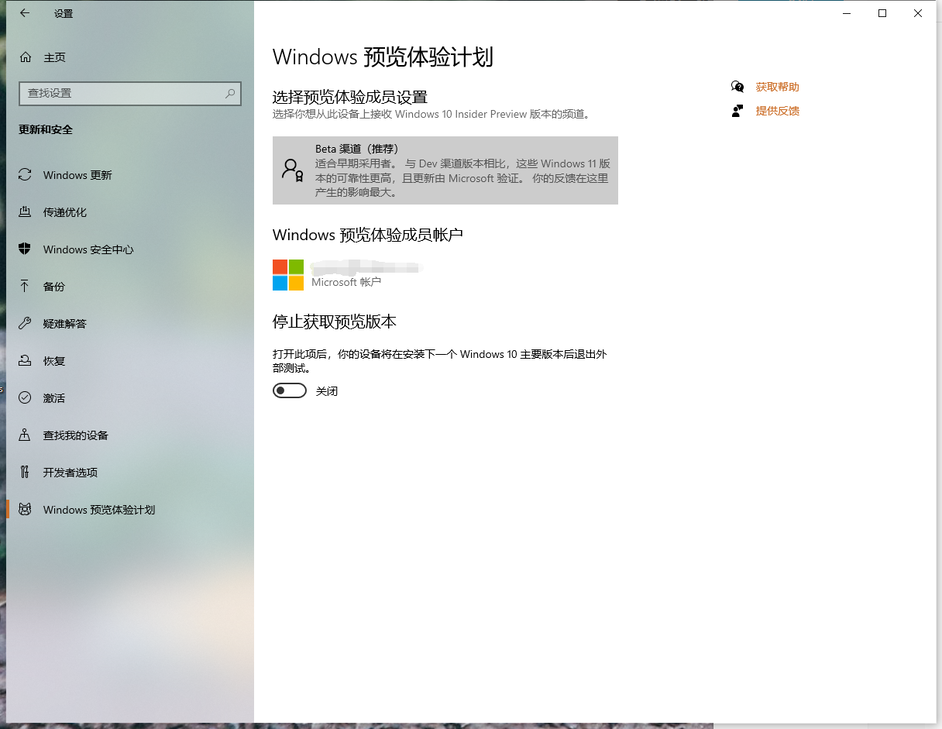Viewport: 942px width, 729px height.
Task: Toggle the 停止获取预览版本 switch
Action: click(x=290, y=391)
